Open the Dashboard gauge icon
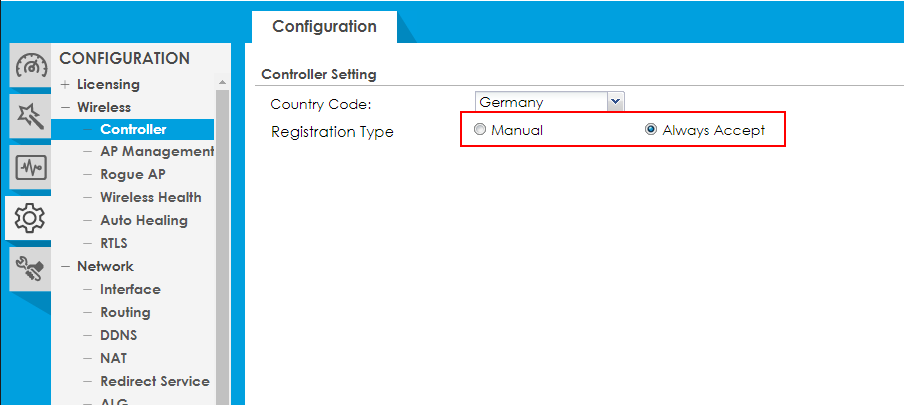This screenshot has height=405, width=904. 29,67
